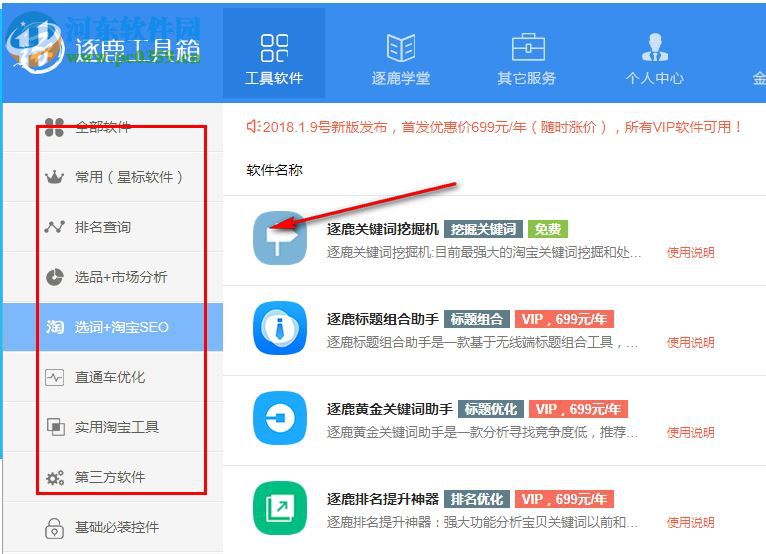Viewport: 766px width, 554px height.
Task: Launch the 逐鹿黄金关键词助手 icon
Action: 280,418
